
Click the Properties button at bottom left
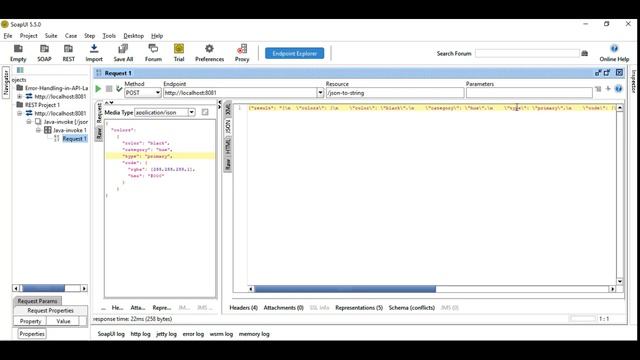[32, 334]
